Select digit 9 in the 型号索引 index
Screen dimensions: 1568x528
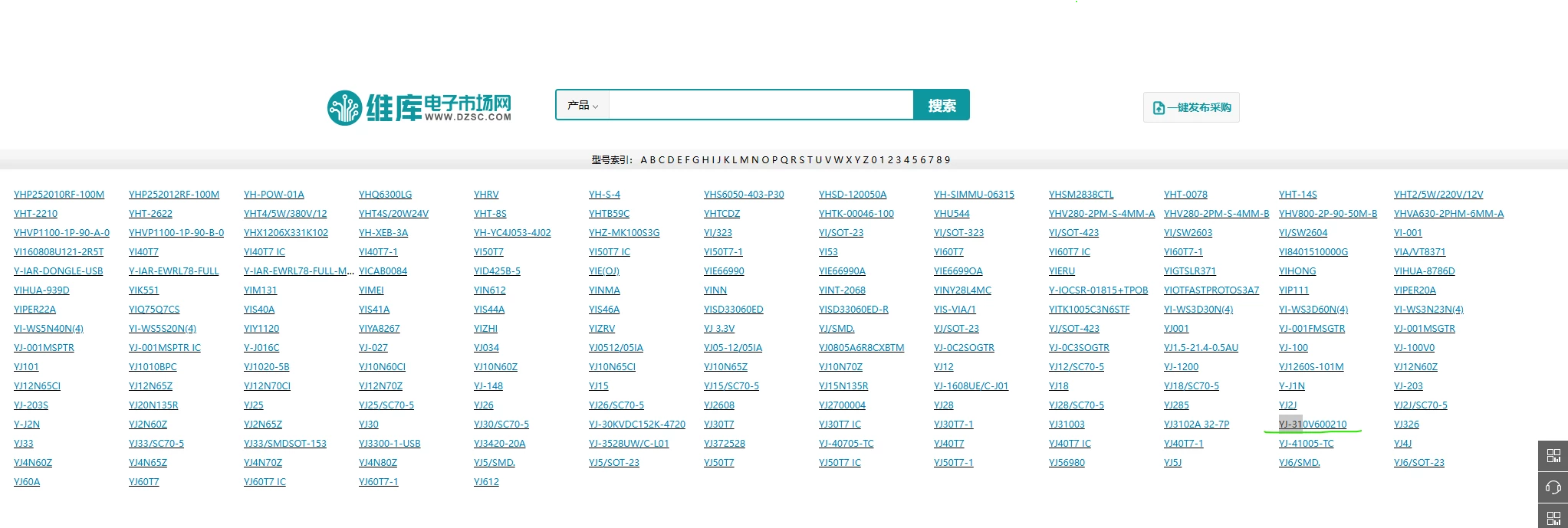[948, 160]
